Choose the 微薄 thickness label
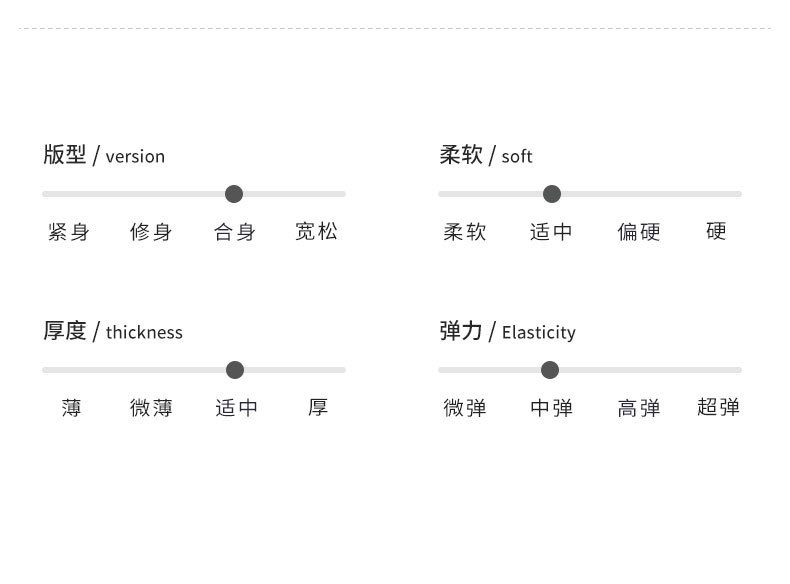The height and width of the screenshot is (584, 790). click(x=151, y=408)
